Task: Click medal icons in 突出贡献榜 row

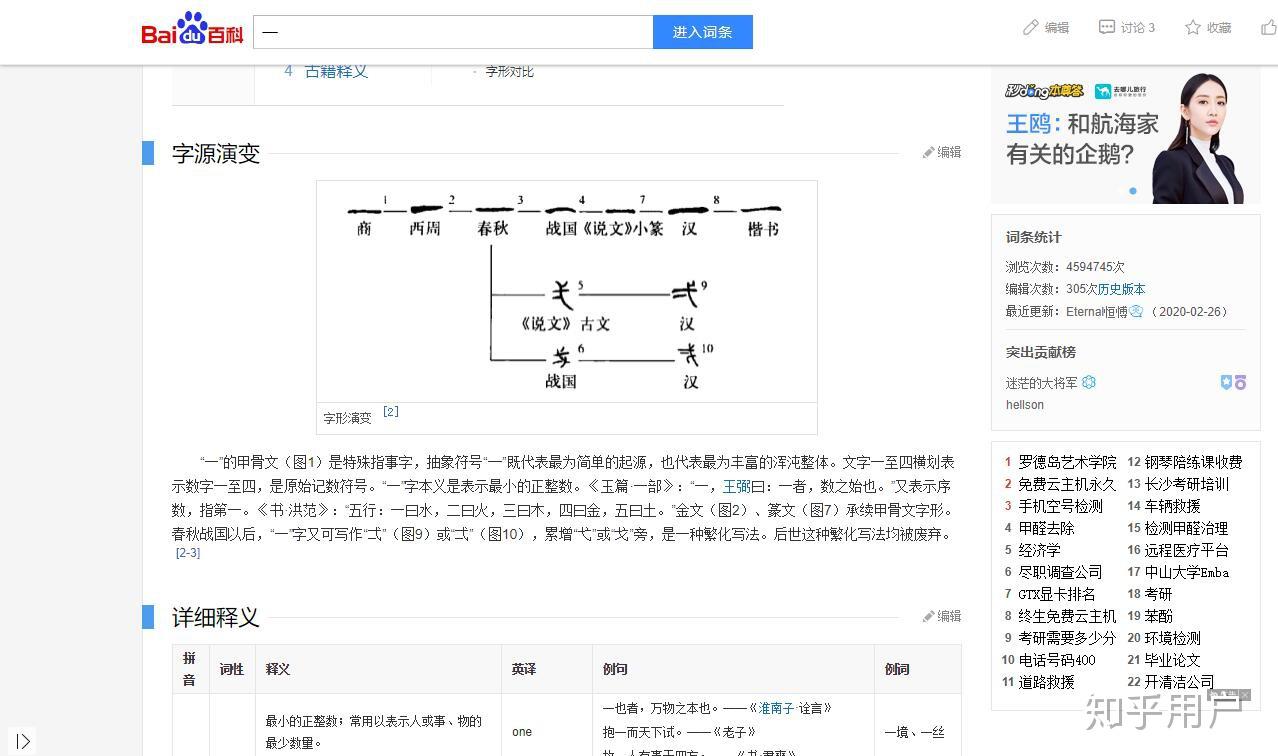Action: 1233,383
